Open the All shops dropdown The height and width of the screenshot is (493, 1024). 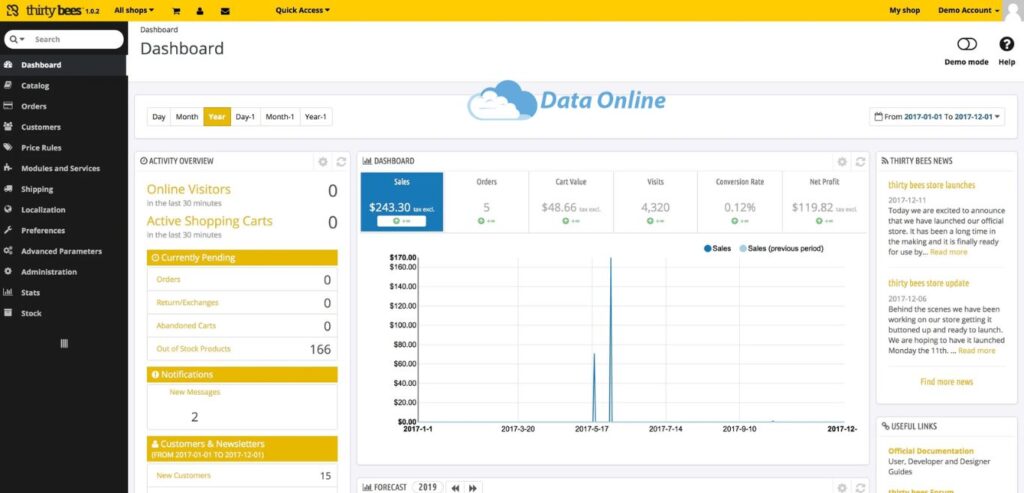pyautogui.click(x=134, y=10)
